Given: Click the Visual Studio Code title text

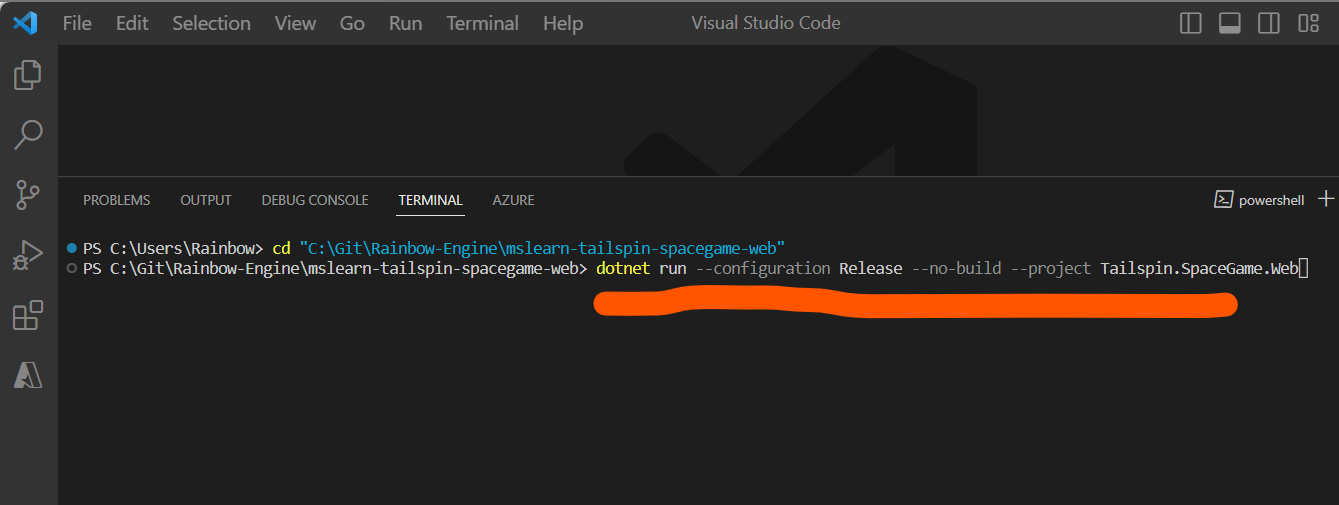Looking at the screenshot, I should point(766,23).
